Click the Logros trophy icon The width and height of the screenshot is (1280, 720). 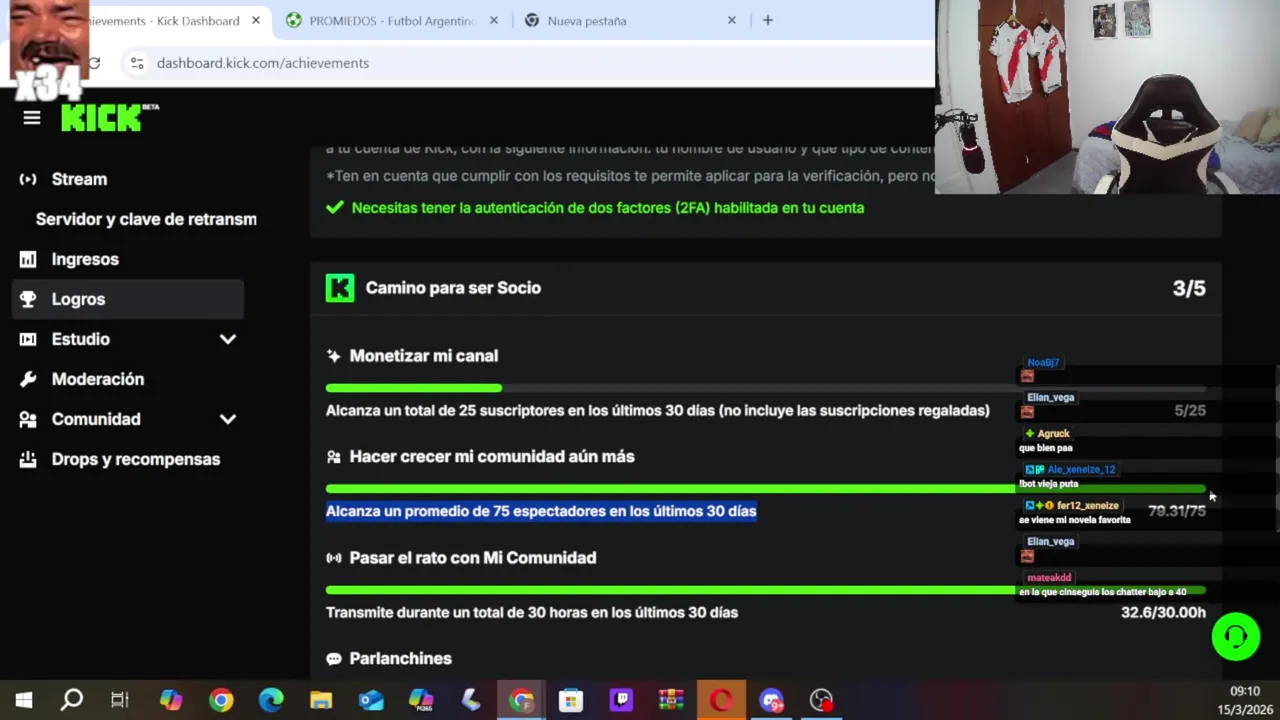pyautogui.click(x=28, y=299)
